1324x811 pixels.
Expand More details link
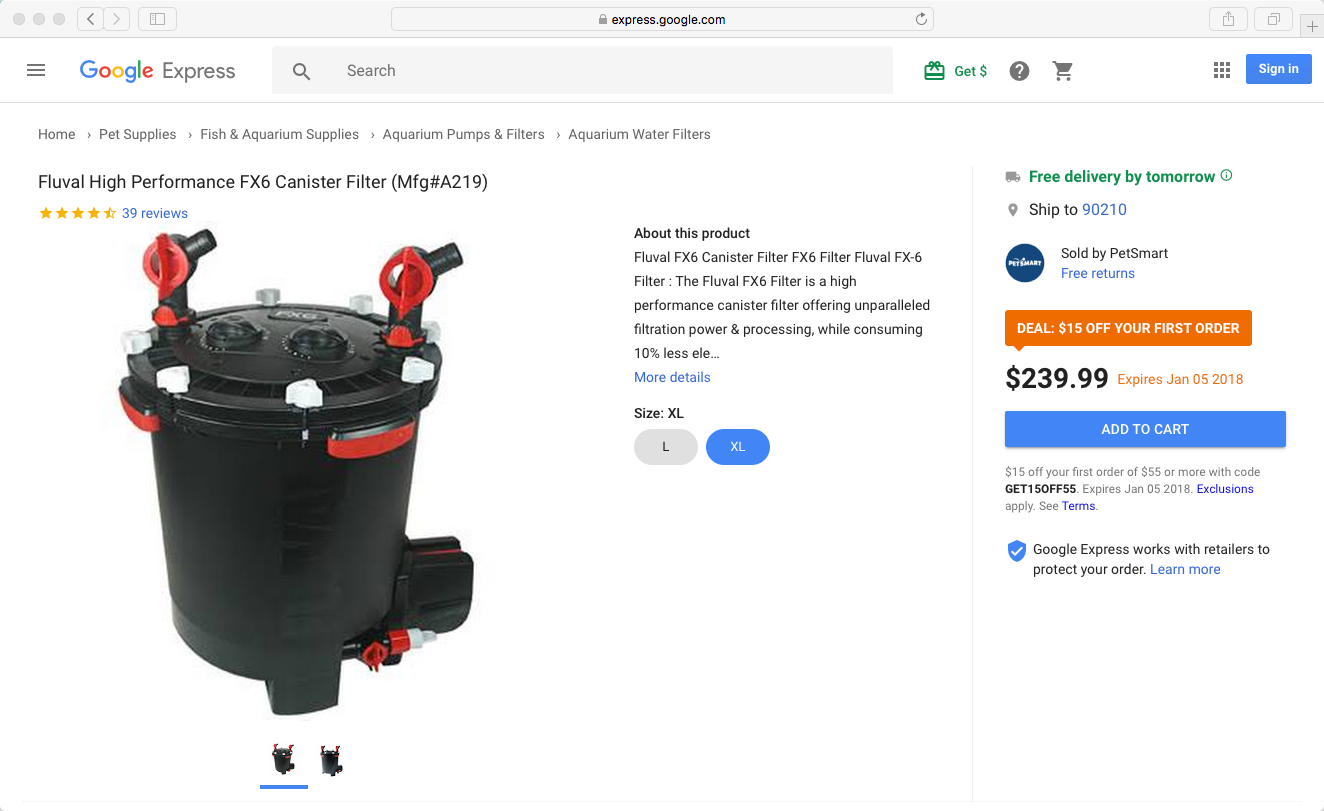(x=672, y=377)
